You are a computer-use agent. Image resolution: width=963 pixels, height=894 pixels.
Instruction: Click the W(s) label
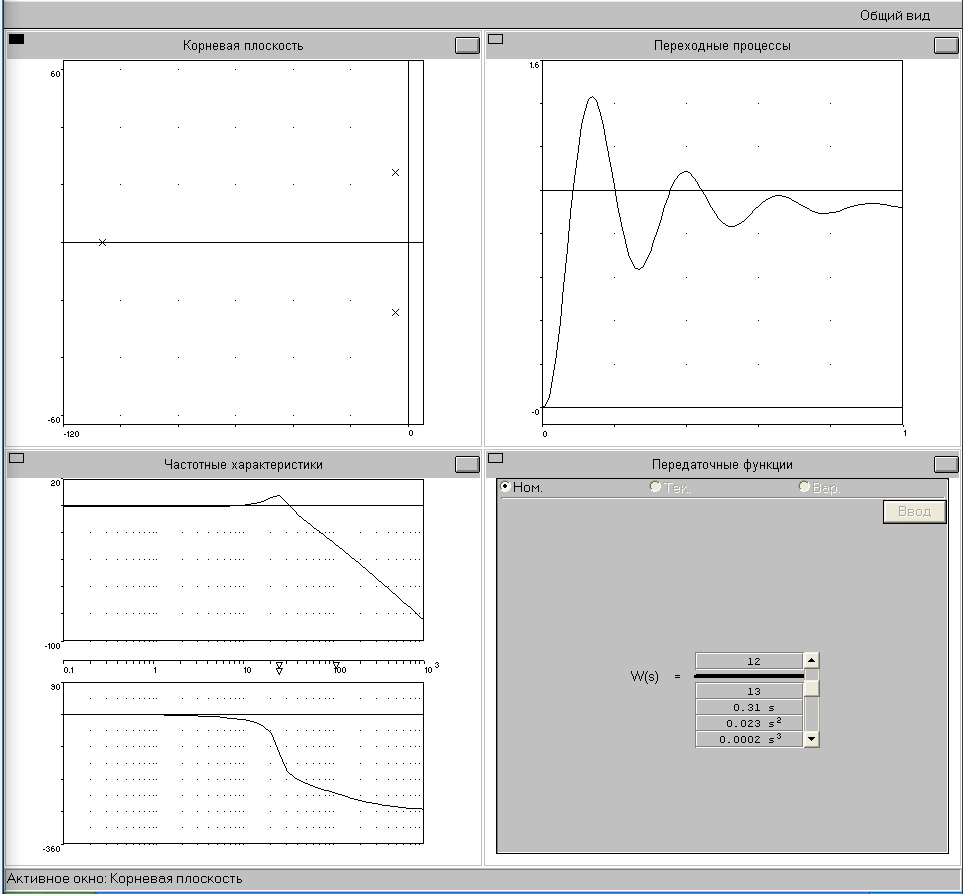tap(644, 677)
